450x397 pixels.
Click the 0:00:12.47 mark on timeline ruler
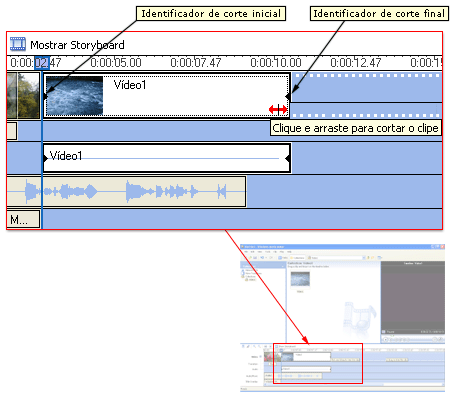click(x=356, y=63)
